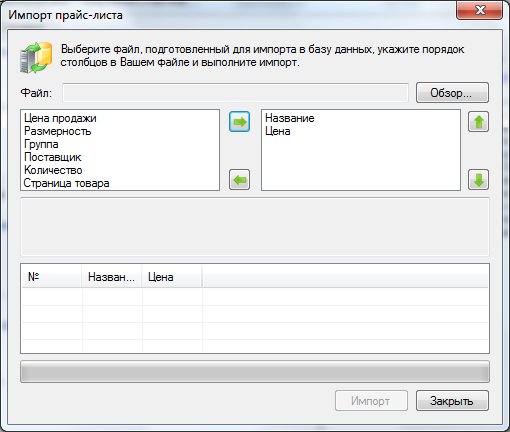Move selected column down with green arrow
The image size is (510, 432).
478,180
